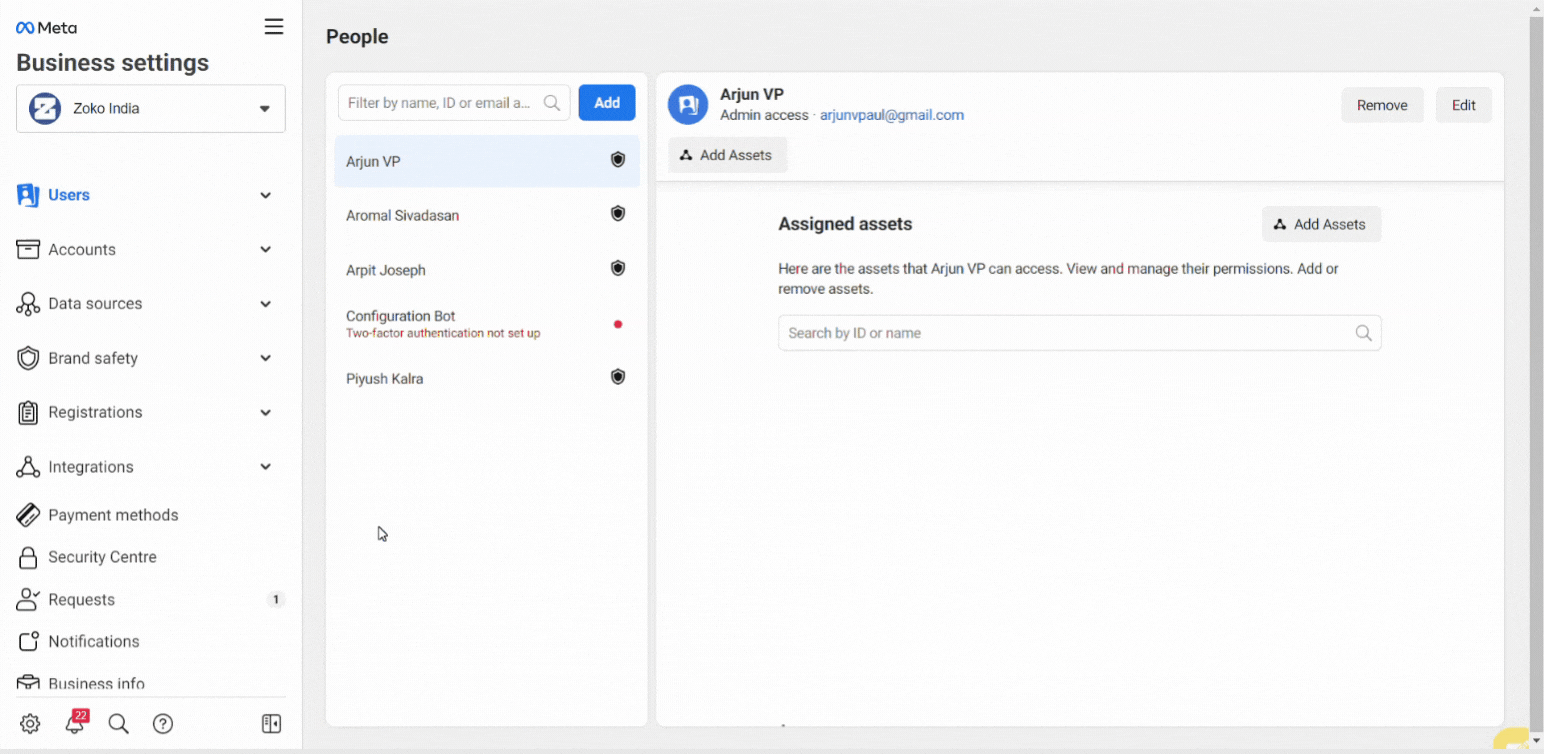
Task: Click Add Assets under Arjun VP header
Action: pyautogui.click(x=727, y=155)
